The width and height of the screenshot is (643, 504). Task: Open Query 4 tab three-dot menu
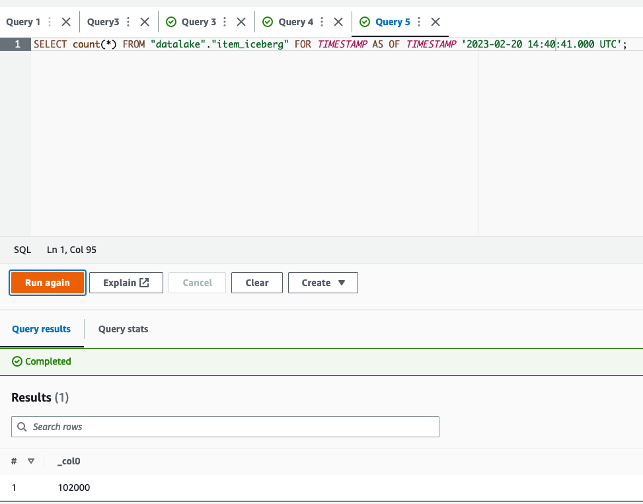tap(322, 22)
